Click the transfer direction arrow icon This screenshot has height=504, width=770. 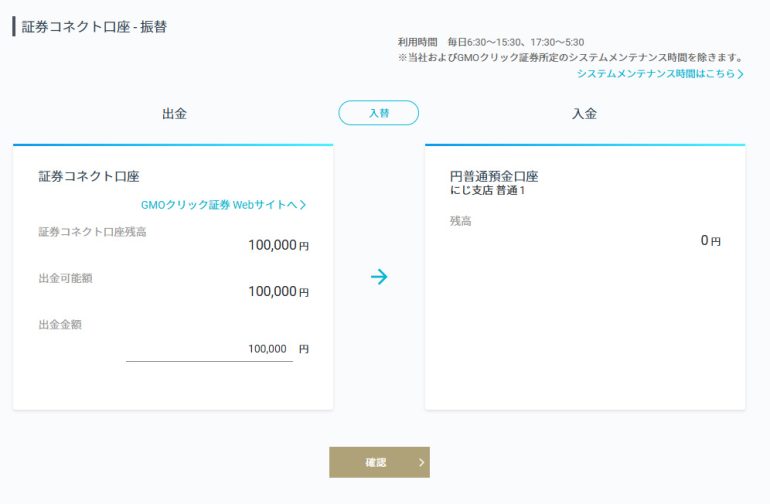pyautogui.click(x=379, y=277)
